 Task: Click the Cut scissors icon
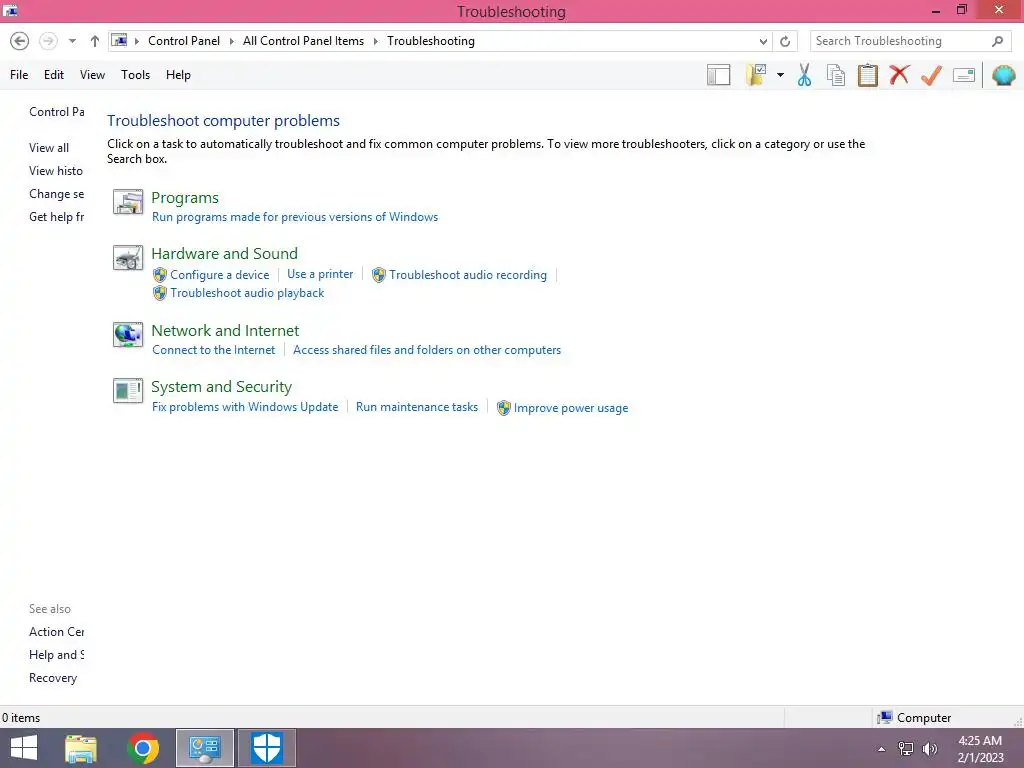point(805,75)
